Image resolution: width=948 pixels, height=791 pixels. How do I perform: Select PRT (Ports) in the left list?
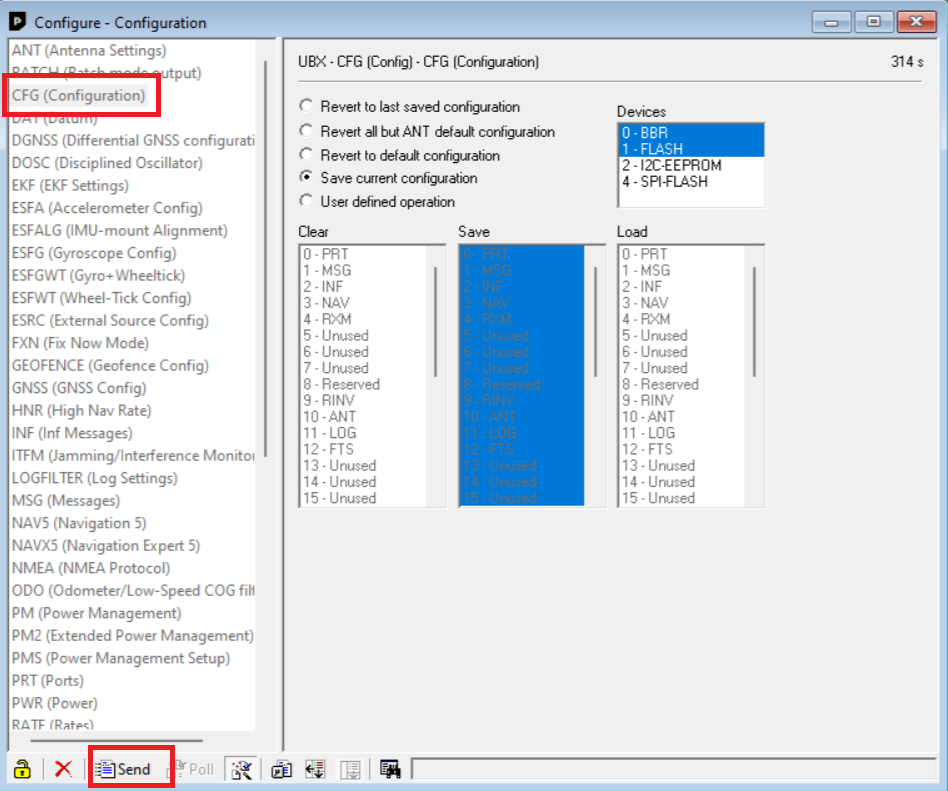pos(48,681)
